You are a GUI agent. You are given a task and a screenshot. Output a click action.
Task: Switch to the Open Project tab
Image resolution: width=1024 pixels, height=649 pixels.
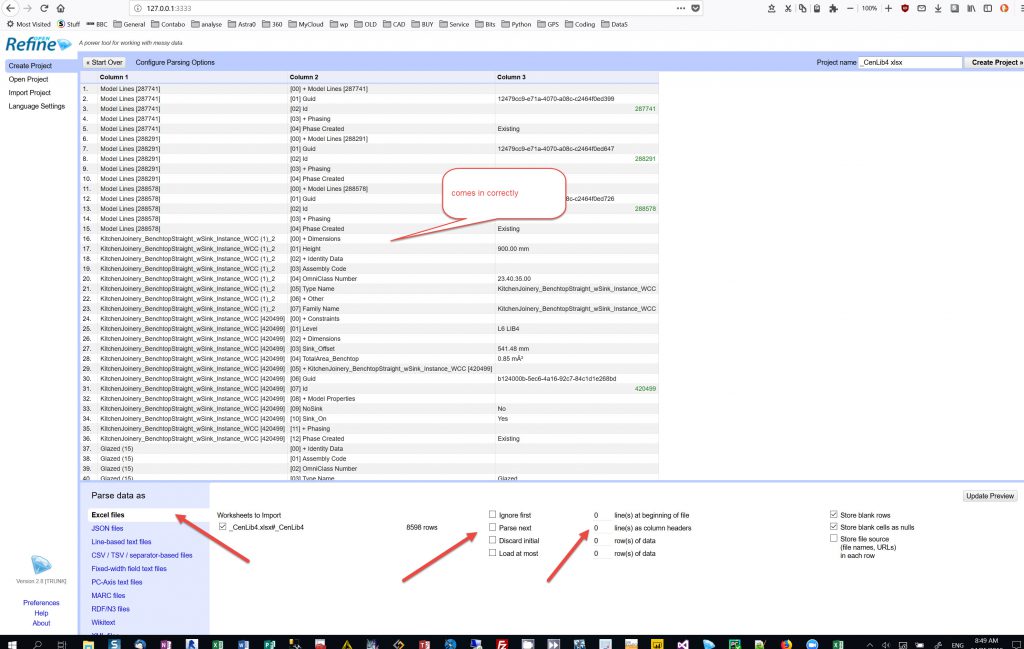tap(29, 79)
